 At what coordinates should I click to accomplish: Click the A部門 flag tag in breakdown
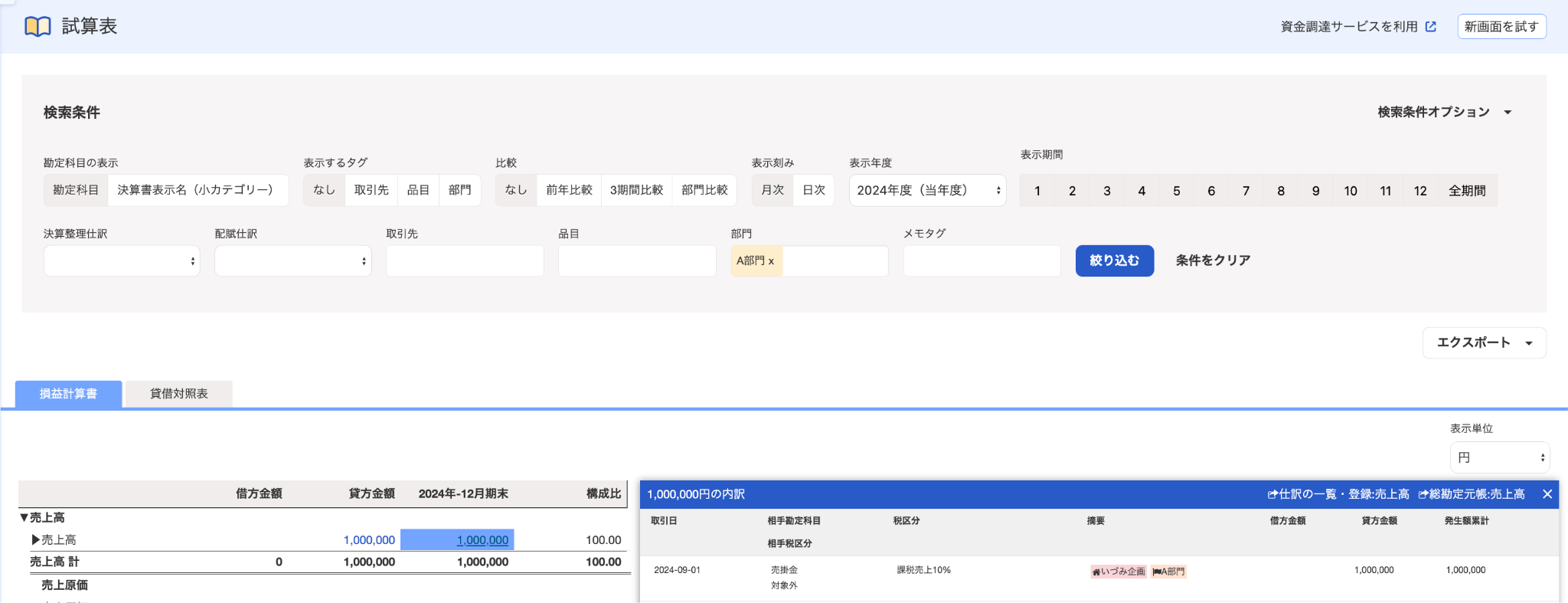1168,572
